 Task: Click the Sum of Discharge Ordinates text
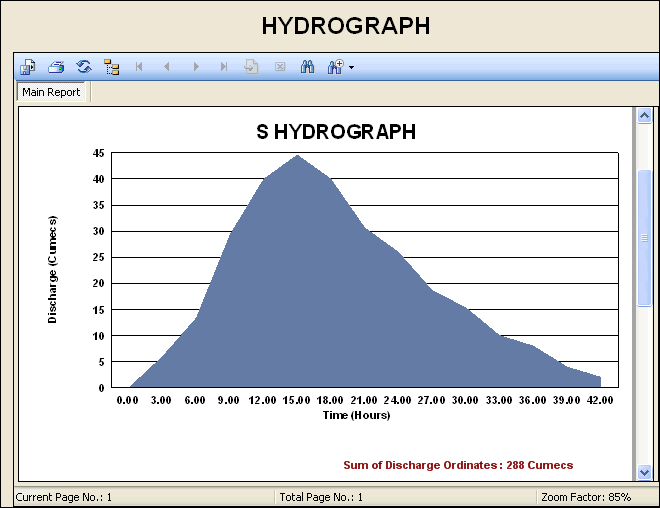pos(458,465)
